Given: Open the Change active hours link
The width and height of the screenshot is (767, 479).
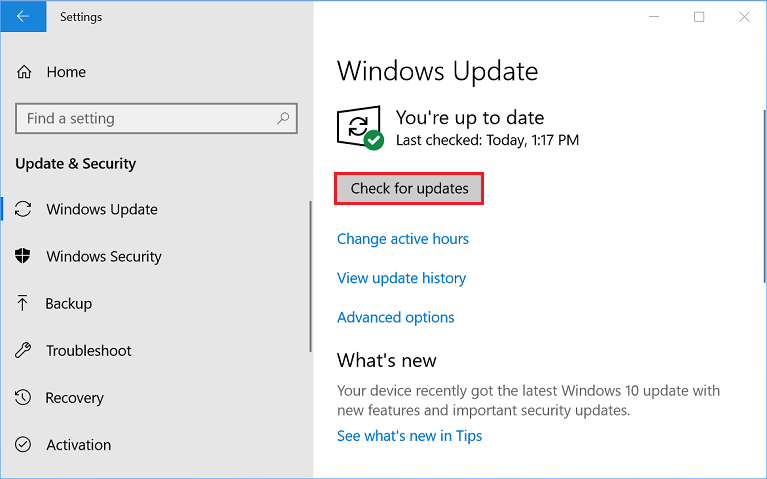Looking at the screenshot, I should pos(403,239).
